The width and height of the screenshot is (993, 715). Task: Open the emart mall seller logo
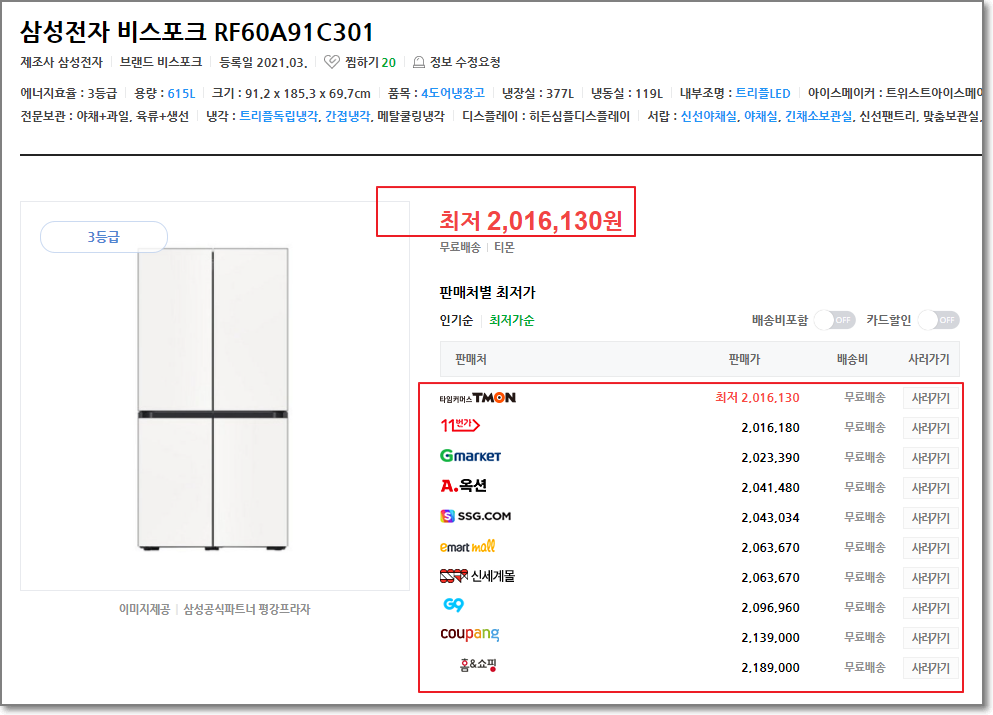[467, 546]
